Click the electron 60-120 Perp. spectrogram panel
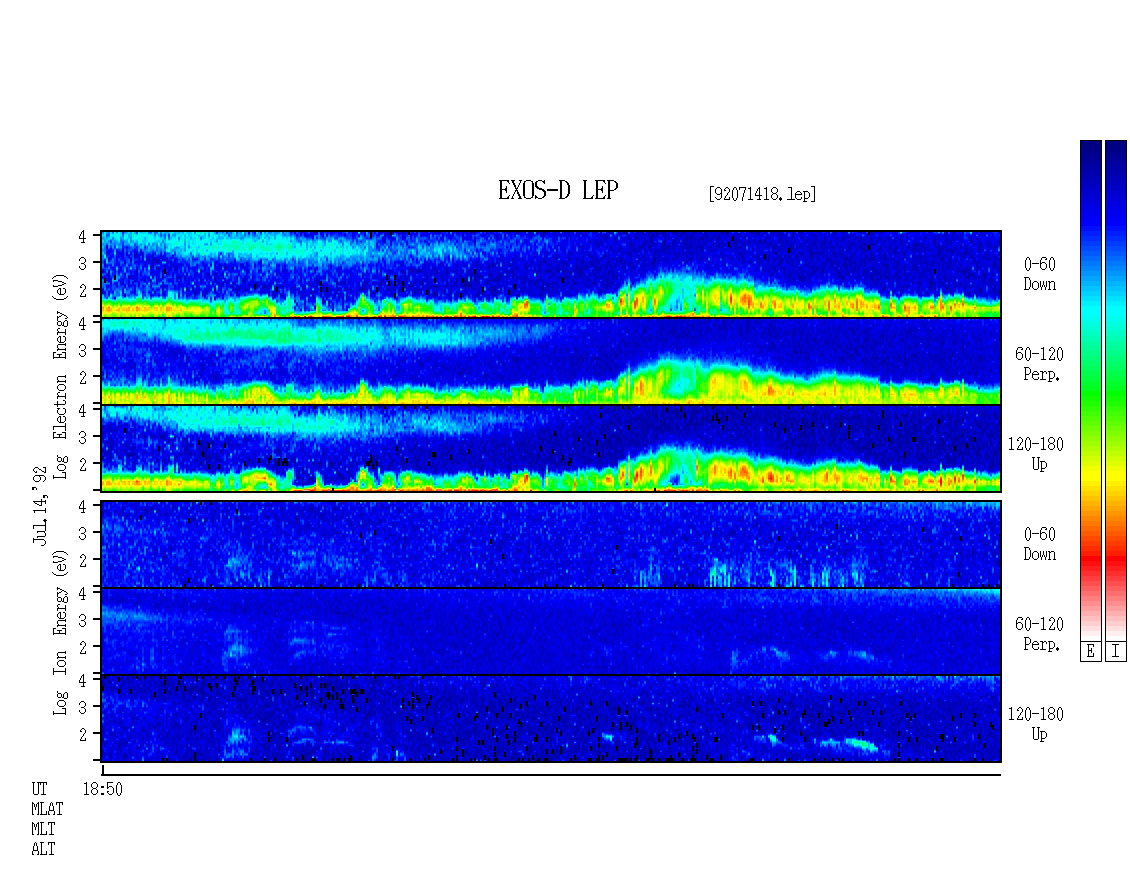 tap(551, 361)
